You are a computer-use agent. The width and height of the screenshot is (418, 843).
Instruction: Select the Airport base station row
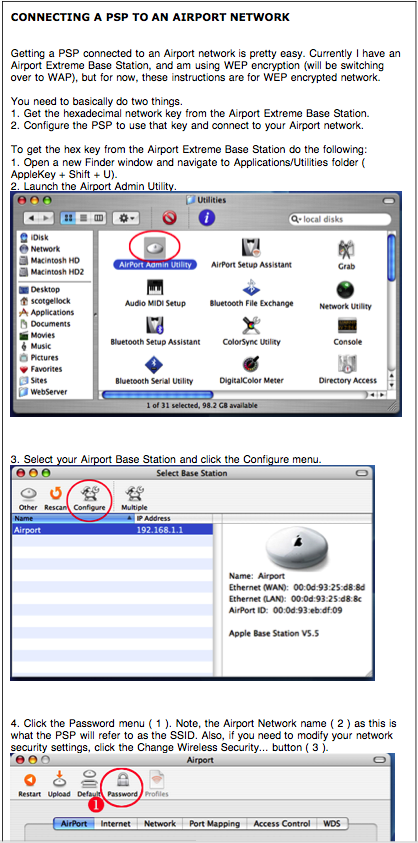[x=112, y=530]
